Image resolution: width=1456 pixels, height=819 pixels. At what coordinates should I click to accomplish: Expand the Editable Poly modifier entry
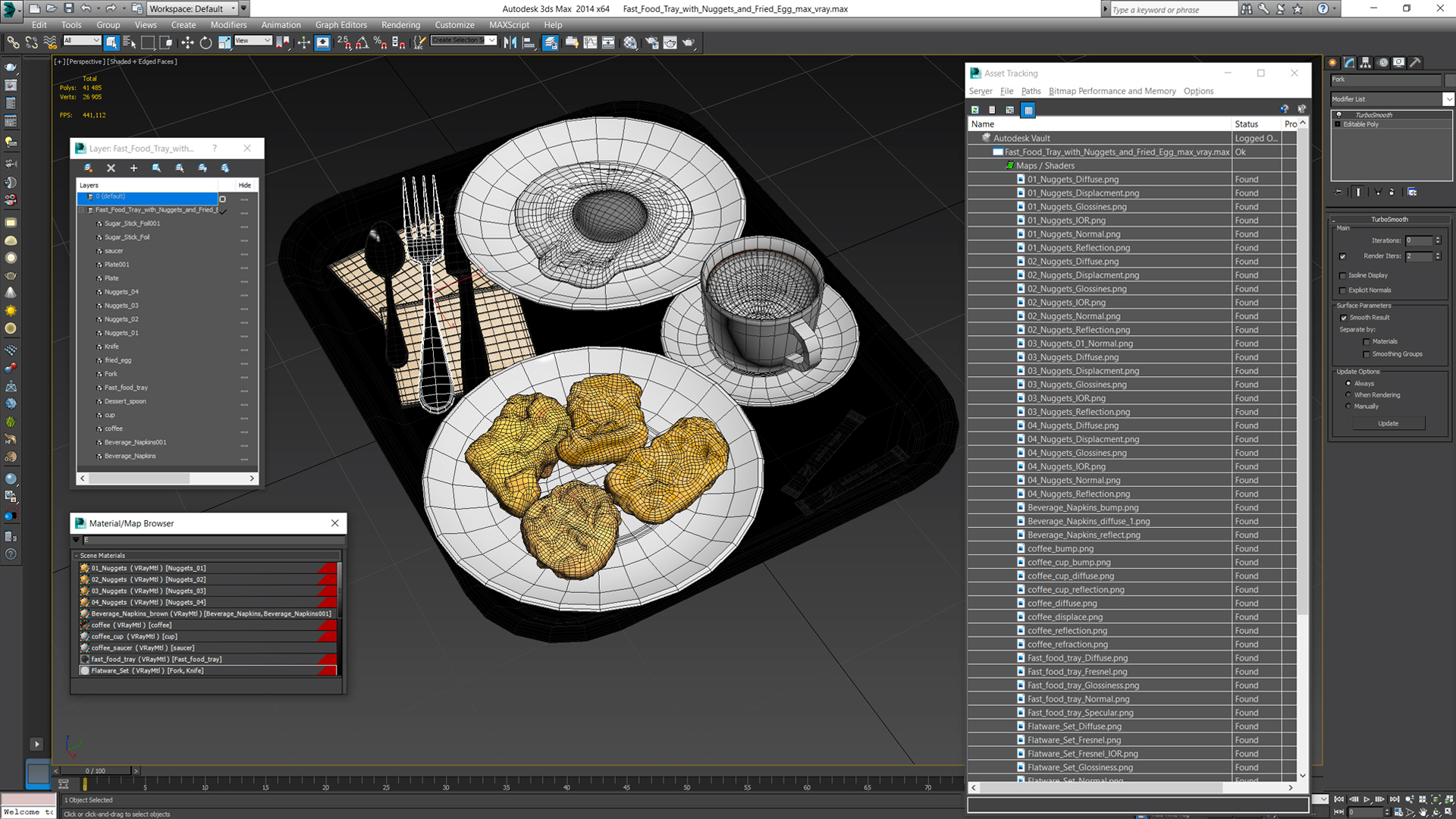[x=1338, y=124]
